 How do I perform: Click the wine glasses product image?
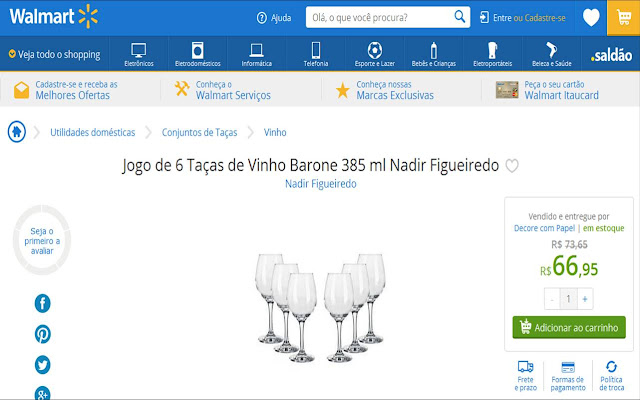pyautogui.click(x=320, y=308)
